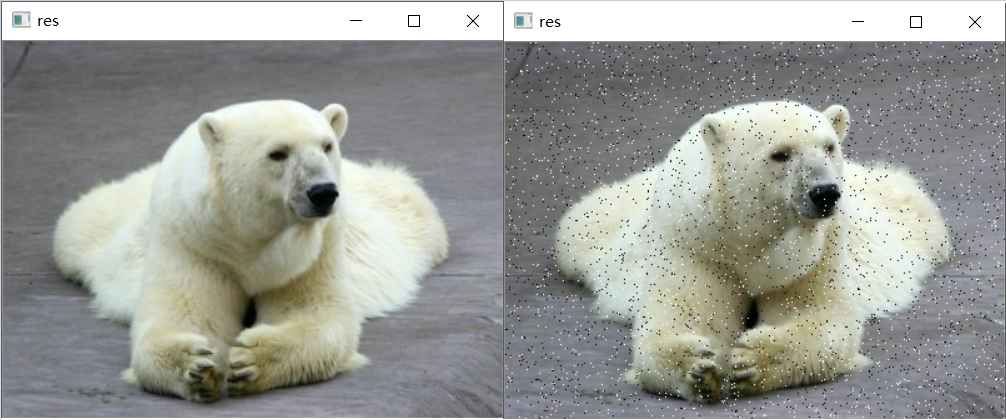This screenshot has height=420, width=1006.
Task: Maximize the right res window
Action: point(916,21)
